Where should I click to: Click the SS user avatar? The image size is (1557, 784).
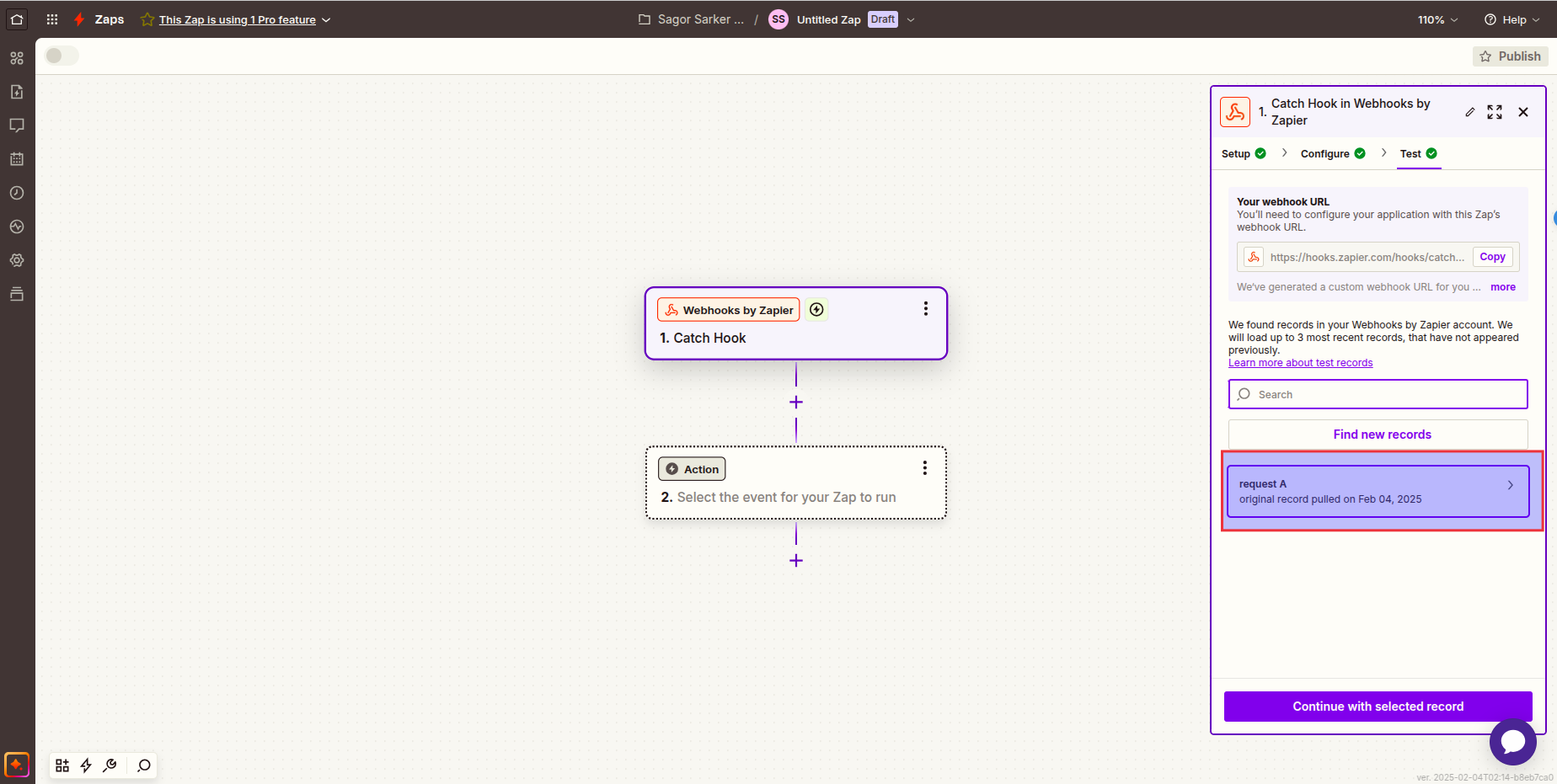778,19
